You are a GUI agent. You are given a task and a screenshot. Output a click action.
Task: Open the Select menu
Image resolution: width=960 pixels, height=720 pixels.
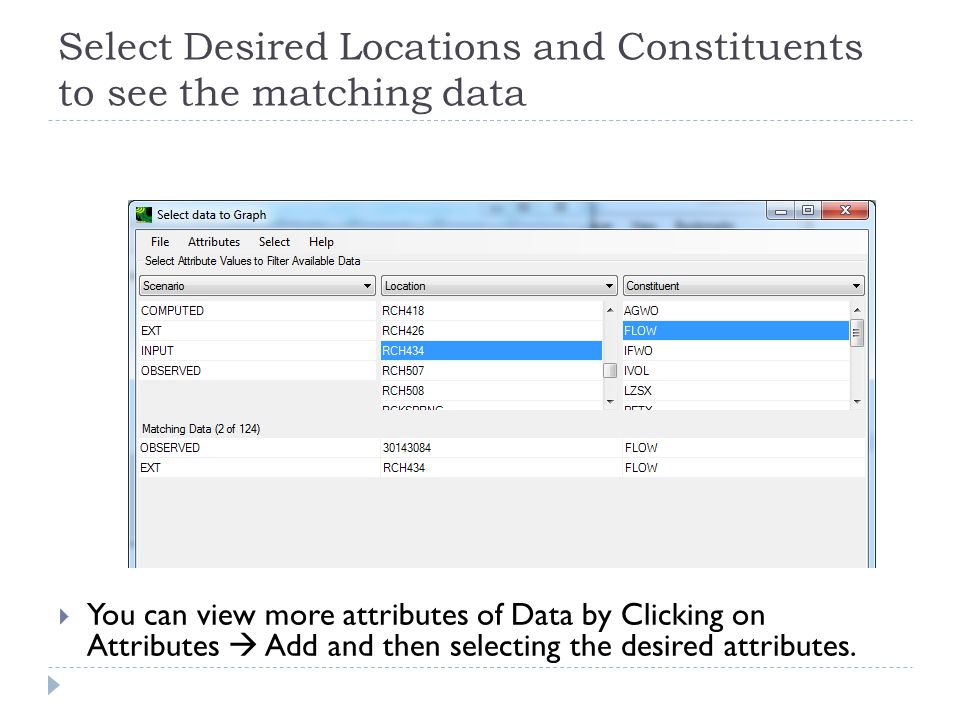(274, 242)
